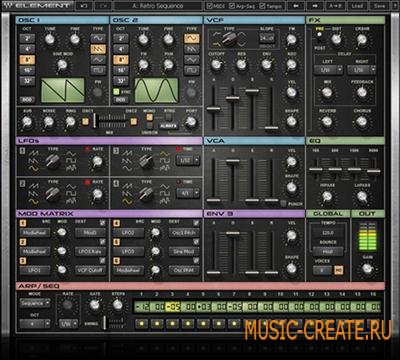Click the LFO 4 type selector knob
The height and width of the screenshot is (360, 400).
146,194
